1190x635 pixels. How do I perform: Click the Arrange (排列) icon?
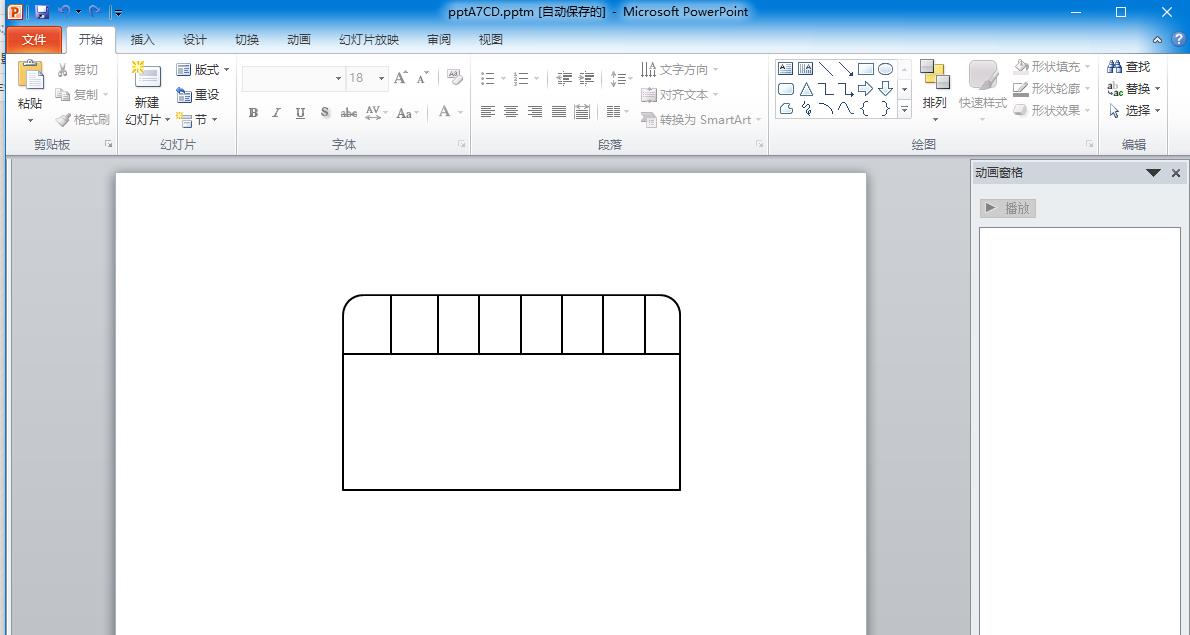click(934, 76)
